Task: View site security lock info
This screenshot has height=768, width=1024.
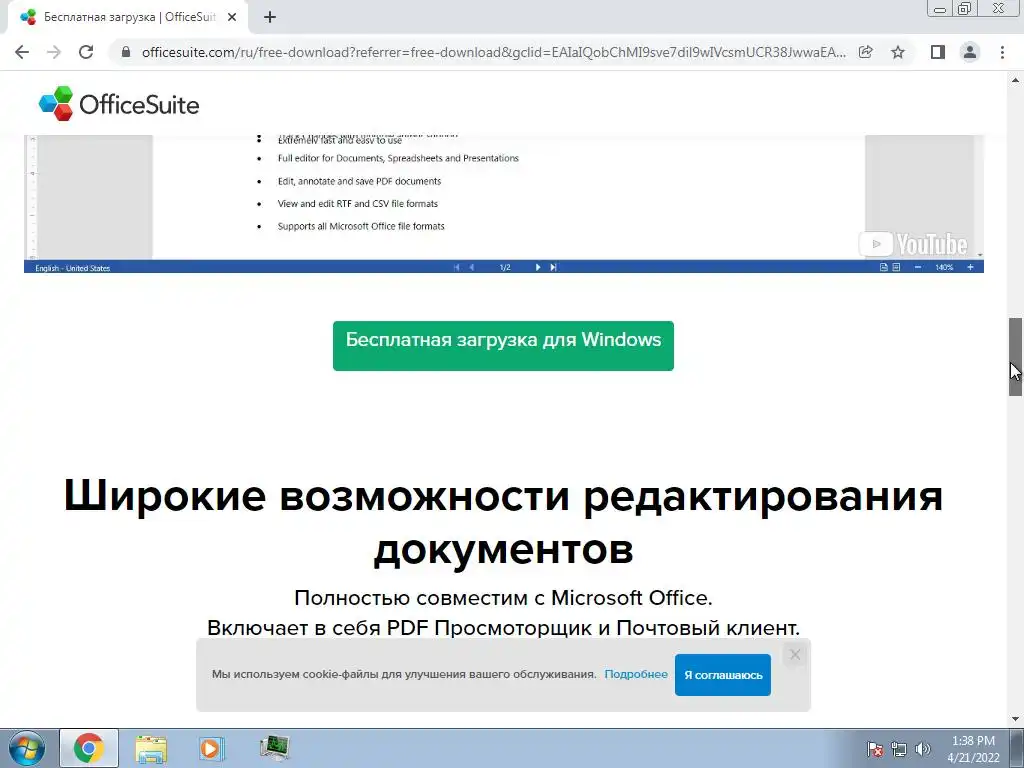Action: [126, 52]
